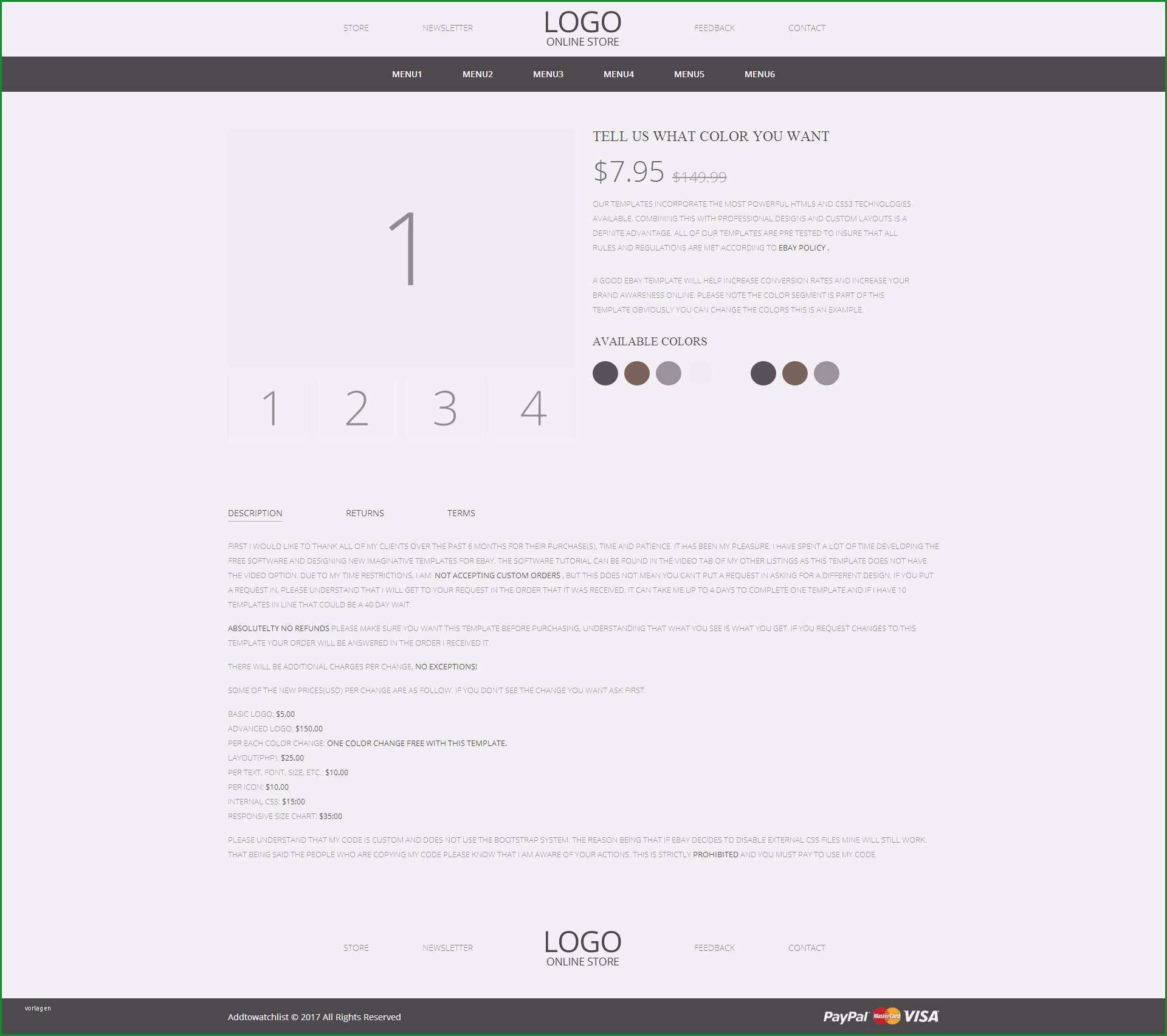Click the NEWSLETTER navigation link
Image resolution: width=1167 pixels, height=1036 pixels.
(x=447, y=27)
